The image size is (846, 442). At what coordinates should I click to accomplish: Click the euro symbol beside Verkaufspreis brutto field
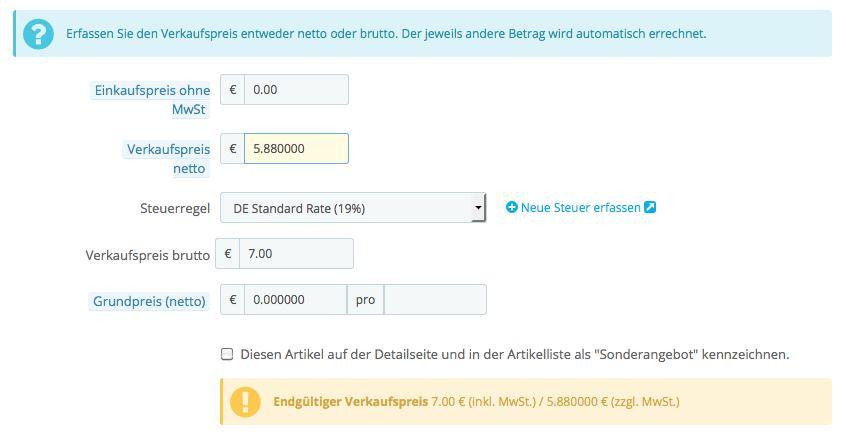(x=228, y=254)
